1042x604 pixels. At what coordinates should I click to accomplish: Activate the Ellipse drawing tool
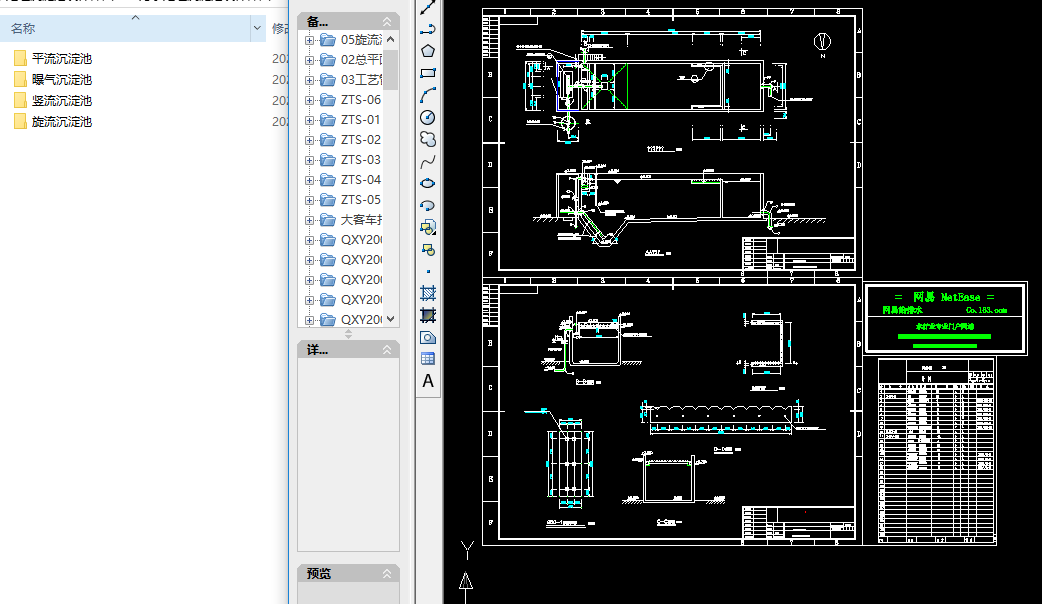[x=428, y=183]
